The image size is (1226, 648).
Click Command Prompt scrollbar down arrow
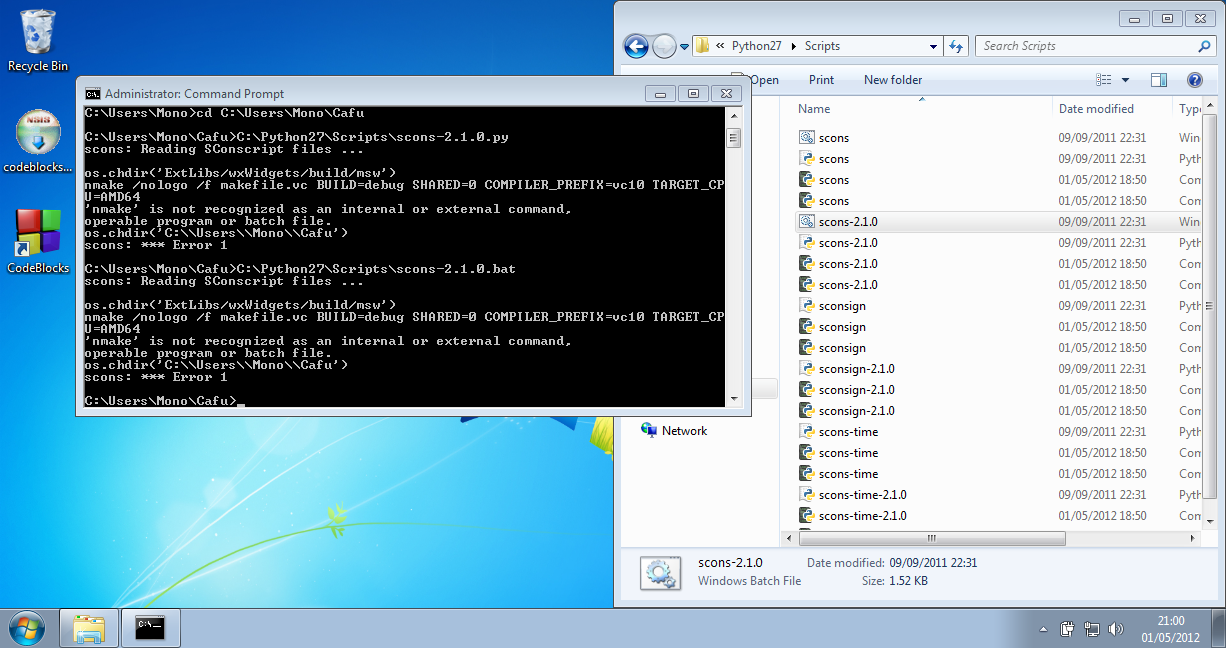733,399
